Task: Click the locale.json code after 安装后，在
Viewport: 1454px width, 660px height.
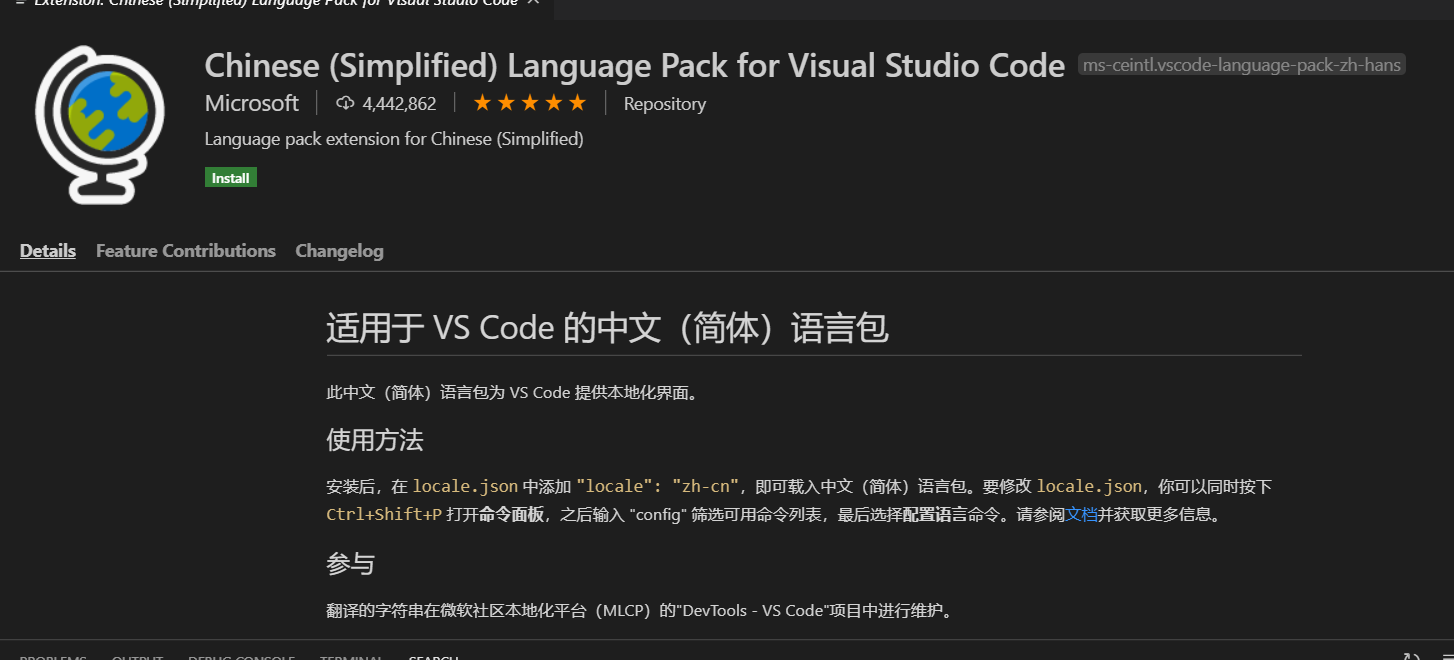Action: click(x=465, y=487)
